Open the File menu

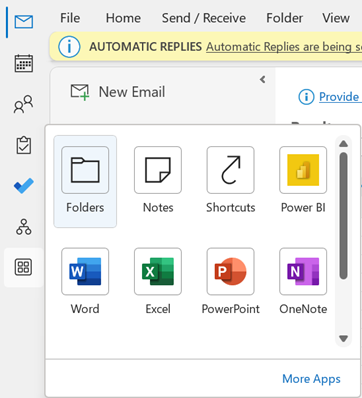(x=70, y=18)
